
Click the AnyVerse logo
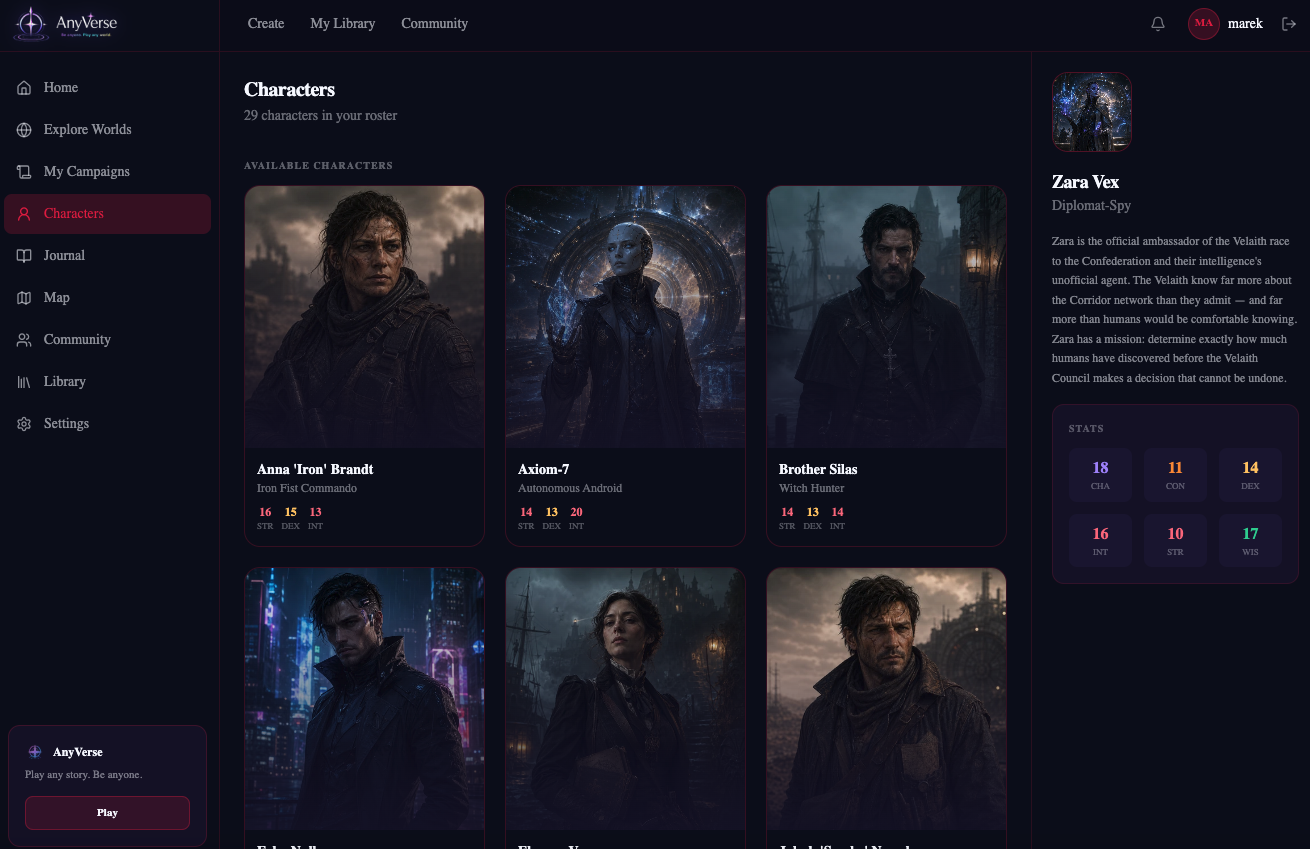click(x=66, y=24)
